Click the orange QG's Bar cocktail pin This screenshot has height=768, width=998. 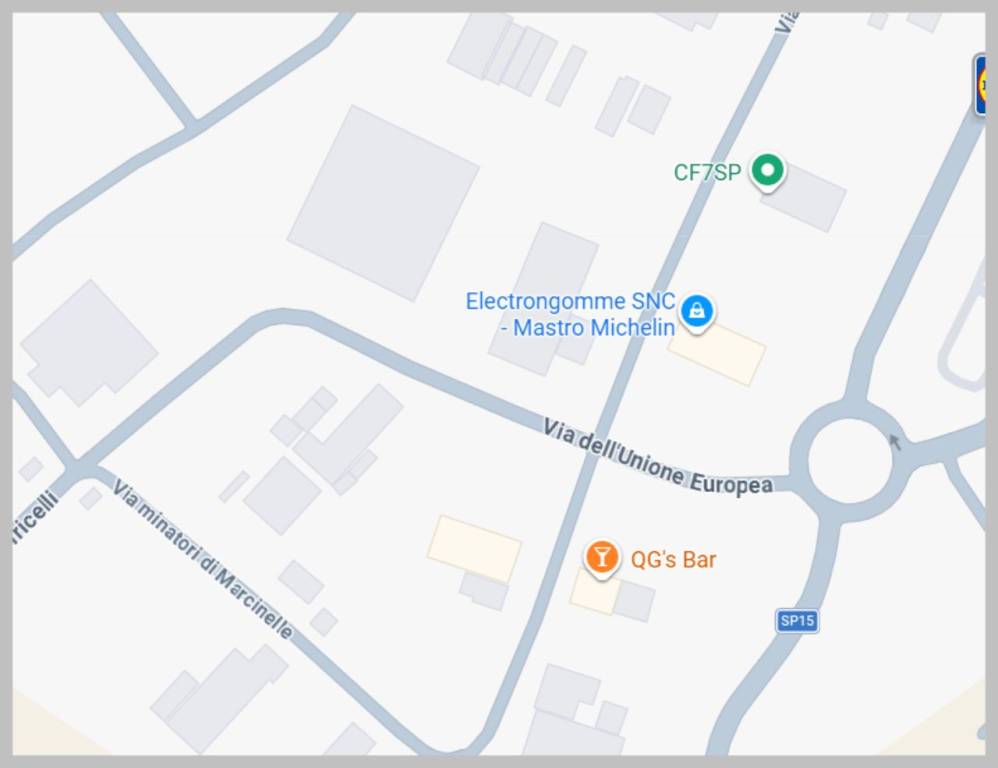(x=601, y=559)
